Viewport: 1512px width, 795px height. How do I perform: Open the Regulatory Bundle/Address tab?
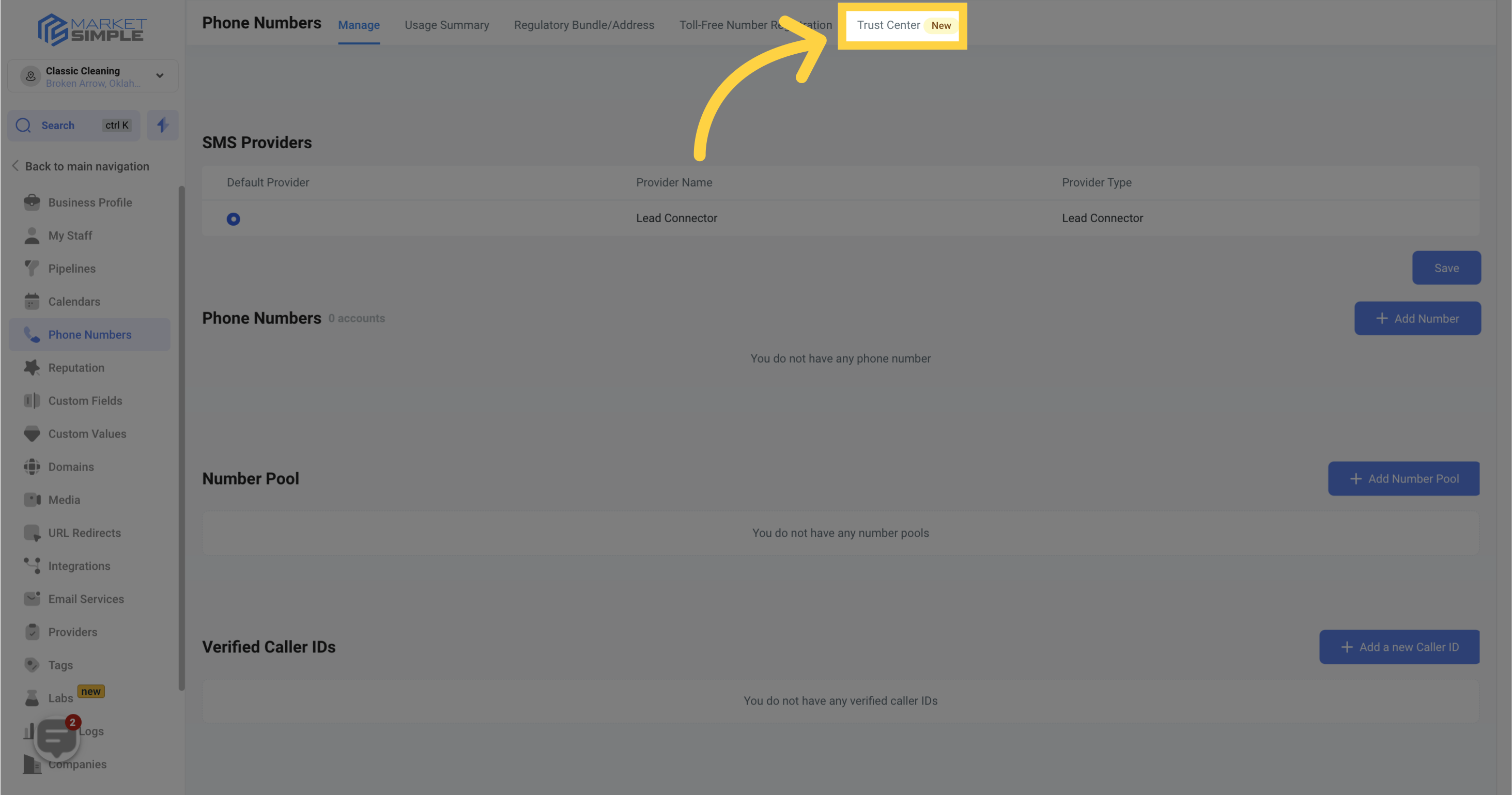pos(584,25)
